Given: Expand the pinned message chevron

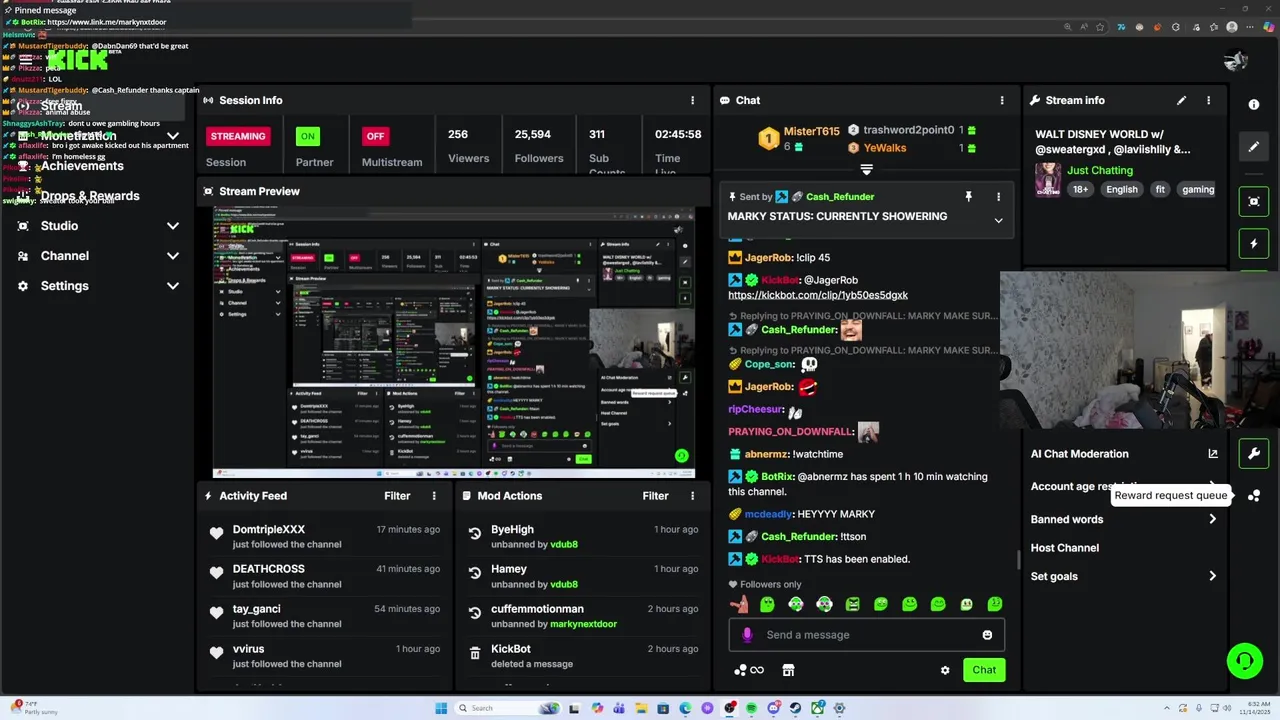Looking at the screenshot, I should click(x=998, y=220).
